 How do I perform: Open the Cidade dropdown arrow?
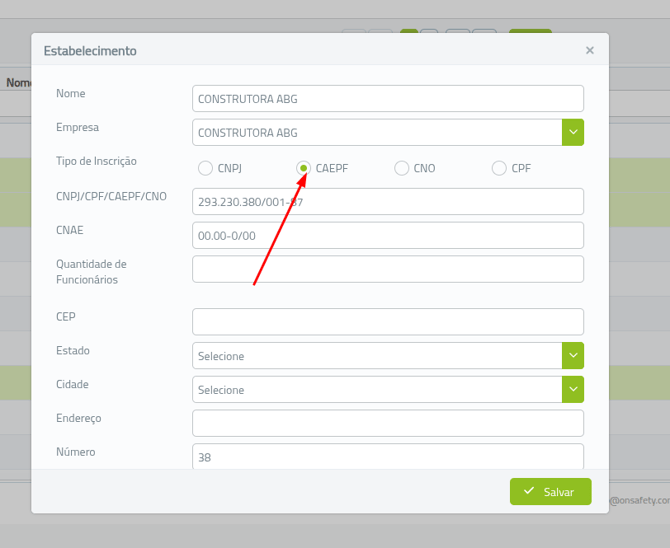[573, 390]
